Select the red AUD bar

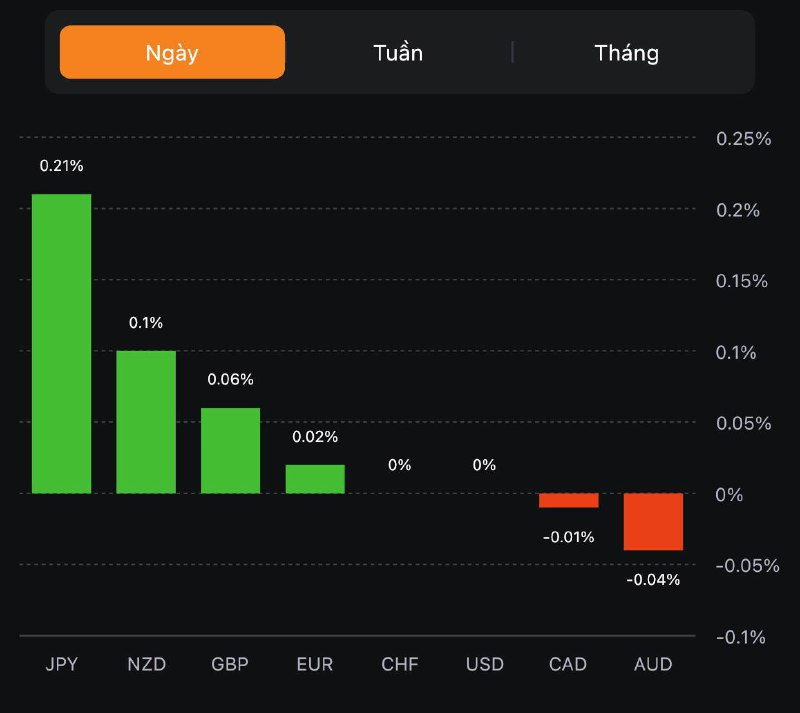pyautogui.click(x=653, y=521)
